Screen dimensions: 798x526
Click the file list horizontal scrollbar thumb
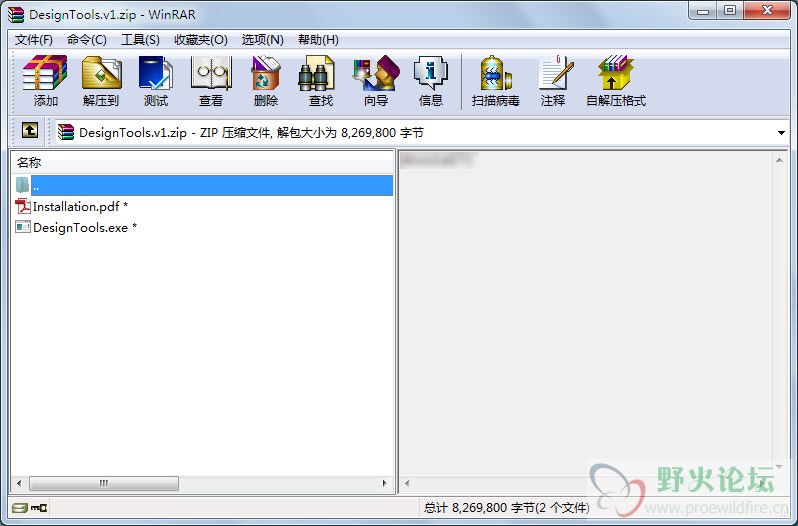[104, 483]
